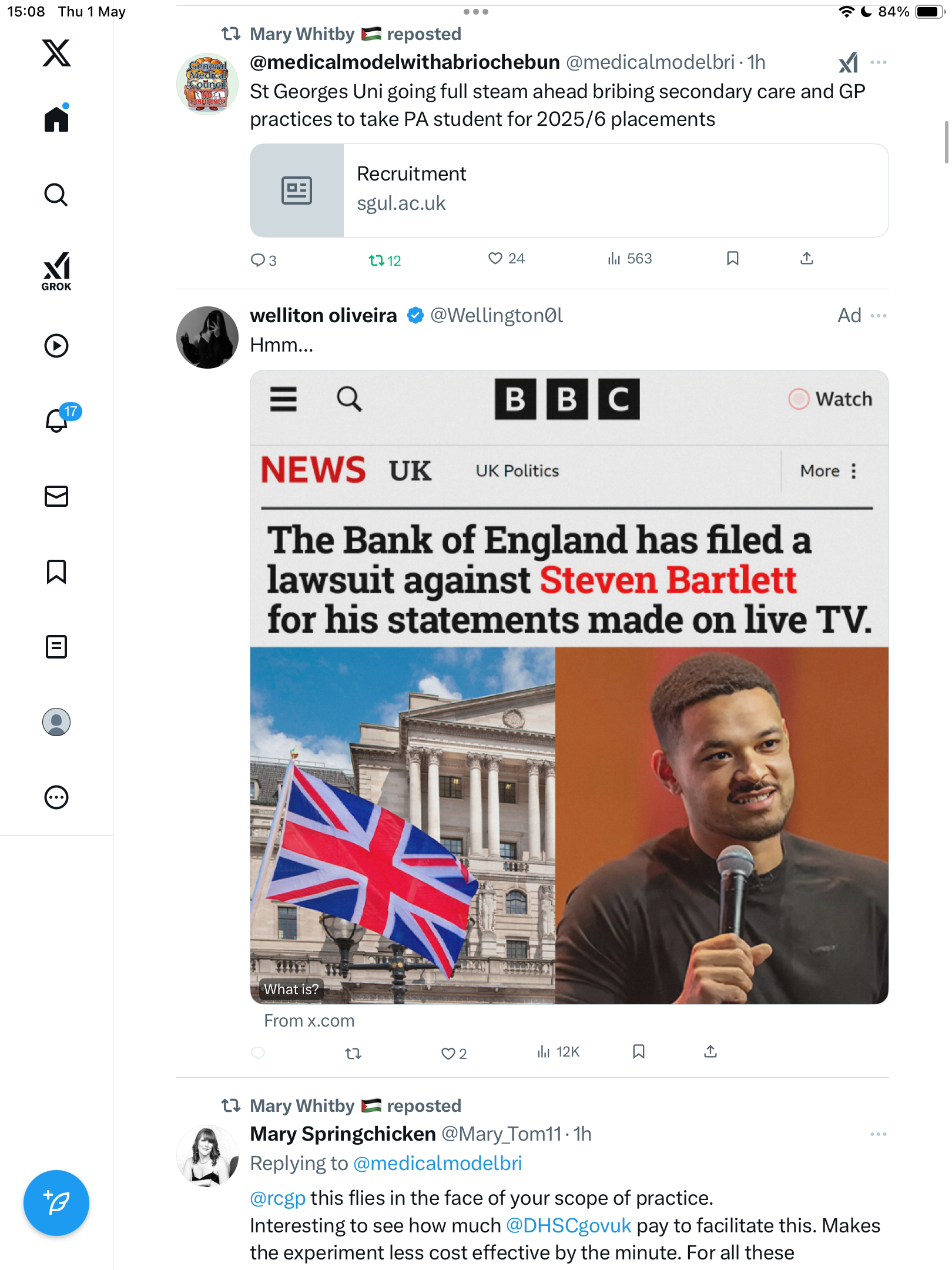Toggle repost on medicalmodelbri post

coord(384,260)
